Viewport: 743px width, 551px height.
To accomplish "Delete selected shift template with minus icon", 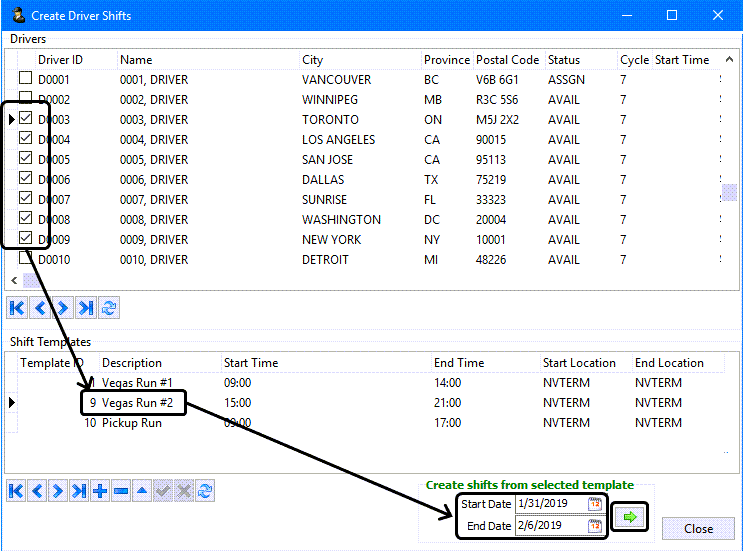I will click(121, 491).
